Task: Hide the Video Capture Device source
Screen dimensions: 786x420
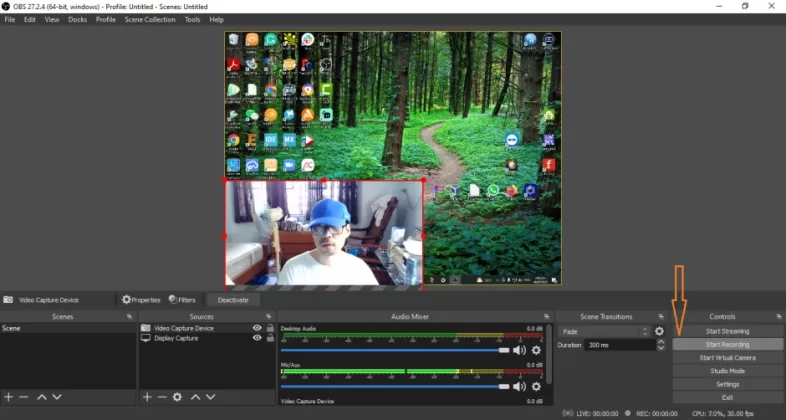Action: (x=257, y=328)
